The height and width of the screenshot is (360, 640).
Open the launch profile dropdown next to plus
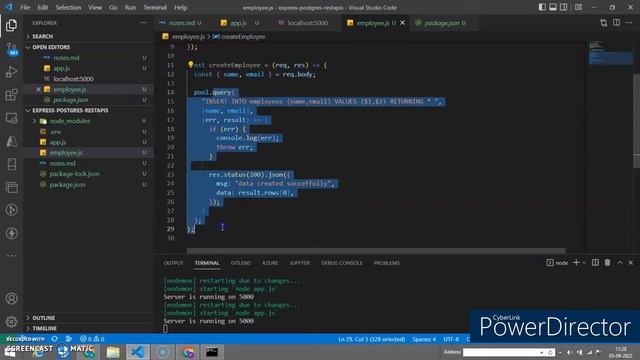coord(584,262)
